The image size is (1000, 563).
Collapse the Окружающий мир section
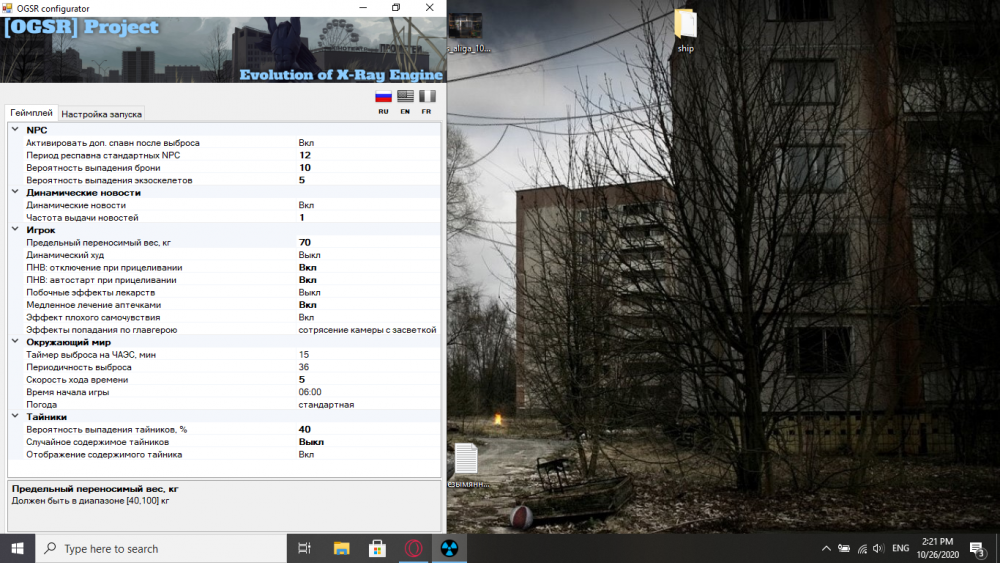(x=15, y=342)
